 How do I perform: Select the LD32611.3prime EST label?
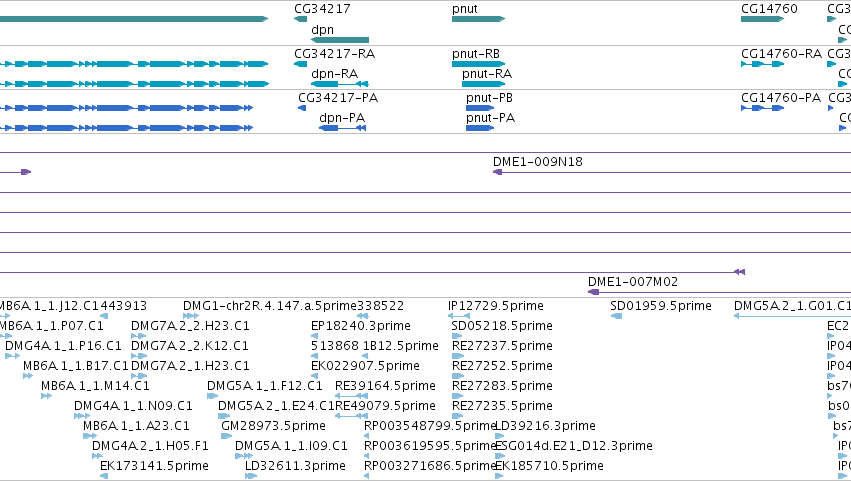(295, 466)
